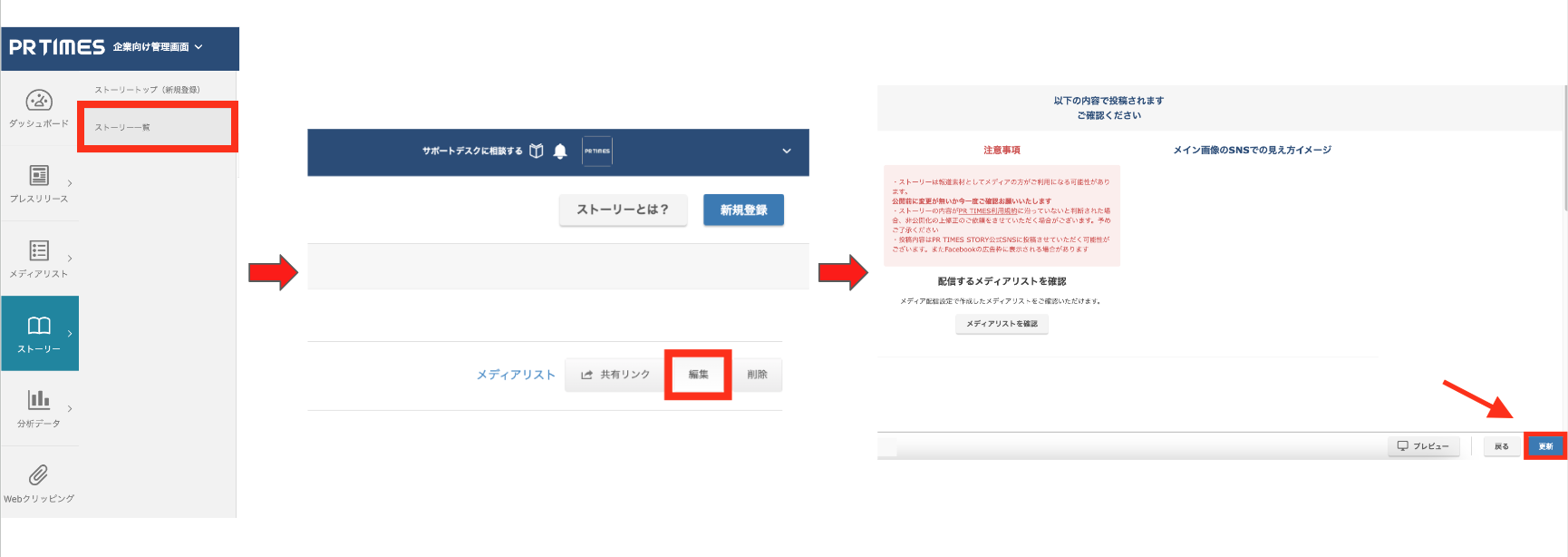Viewport: 1568px width, 557px height.
Task: Click the blue 更新 button
Action: (1545, 446)
